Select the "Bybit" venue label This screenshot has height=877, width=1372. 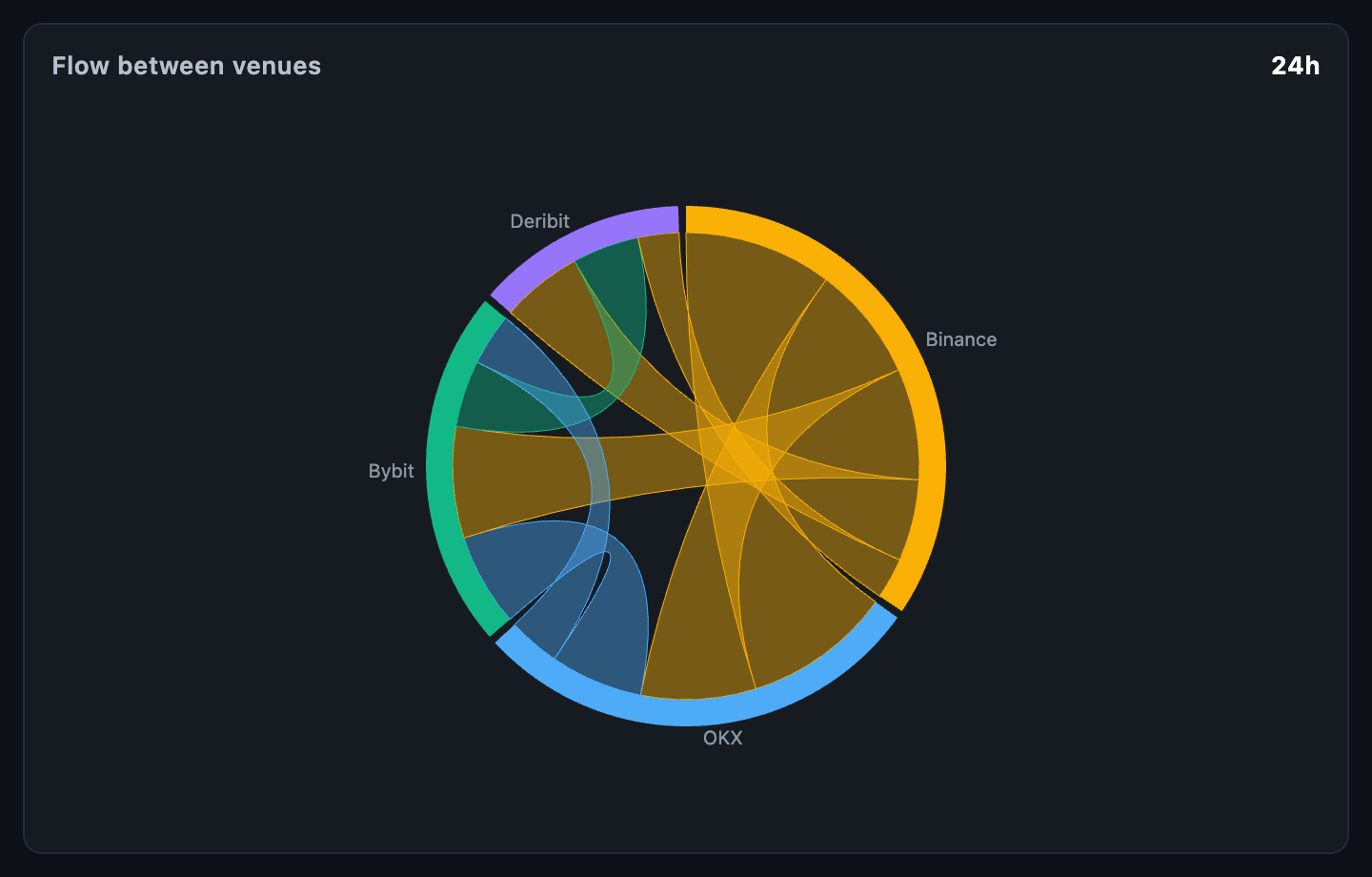click(x=391, y=471)
